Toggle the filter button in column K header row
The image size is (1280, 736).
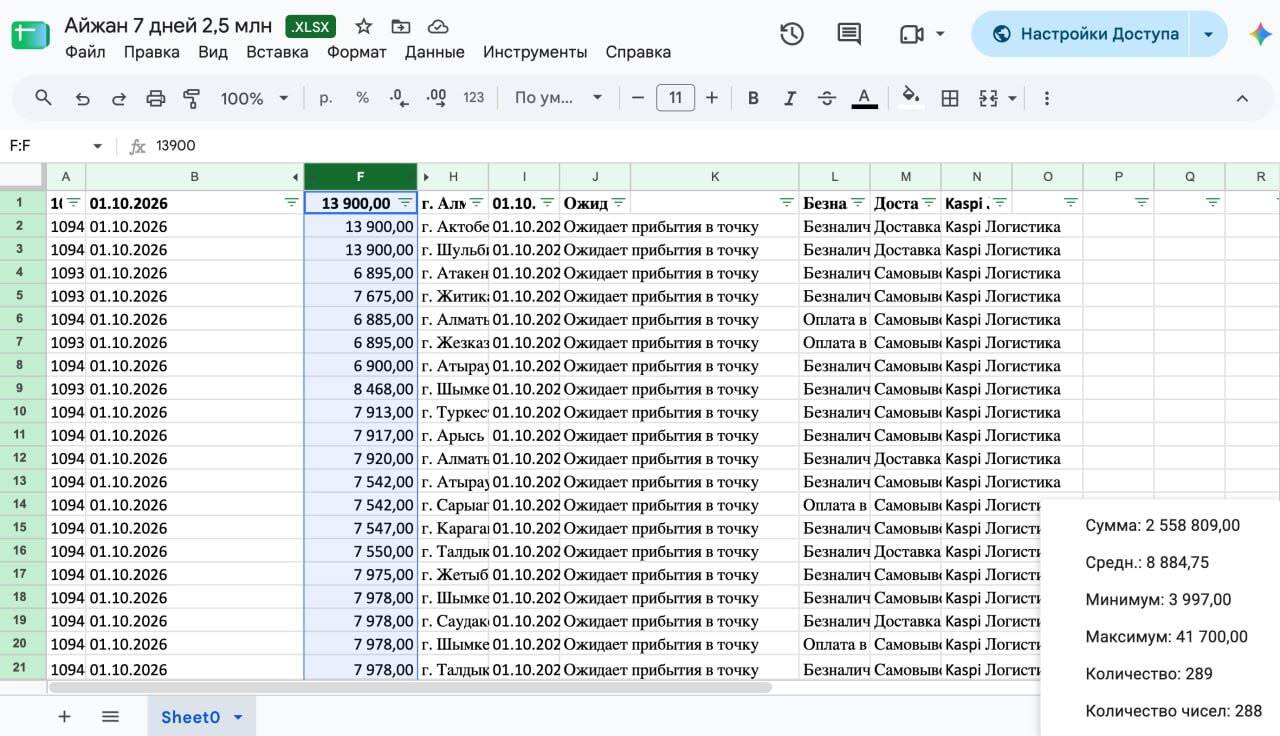pos(786,202)
